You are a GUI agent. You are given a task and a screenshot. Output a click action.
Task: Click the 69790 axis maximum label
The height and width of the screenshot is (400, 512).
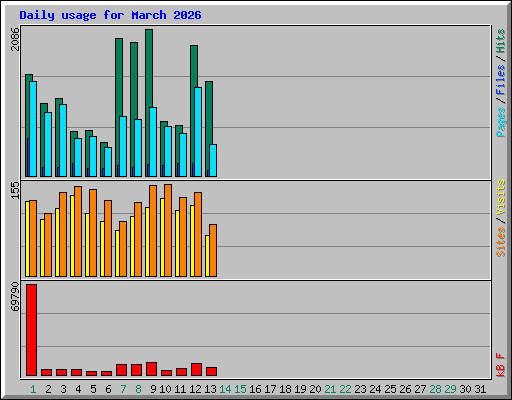tap(15, 296)
